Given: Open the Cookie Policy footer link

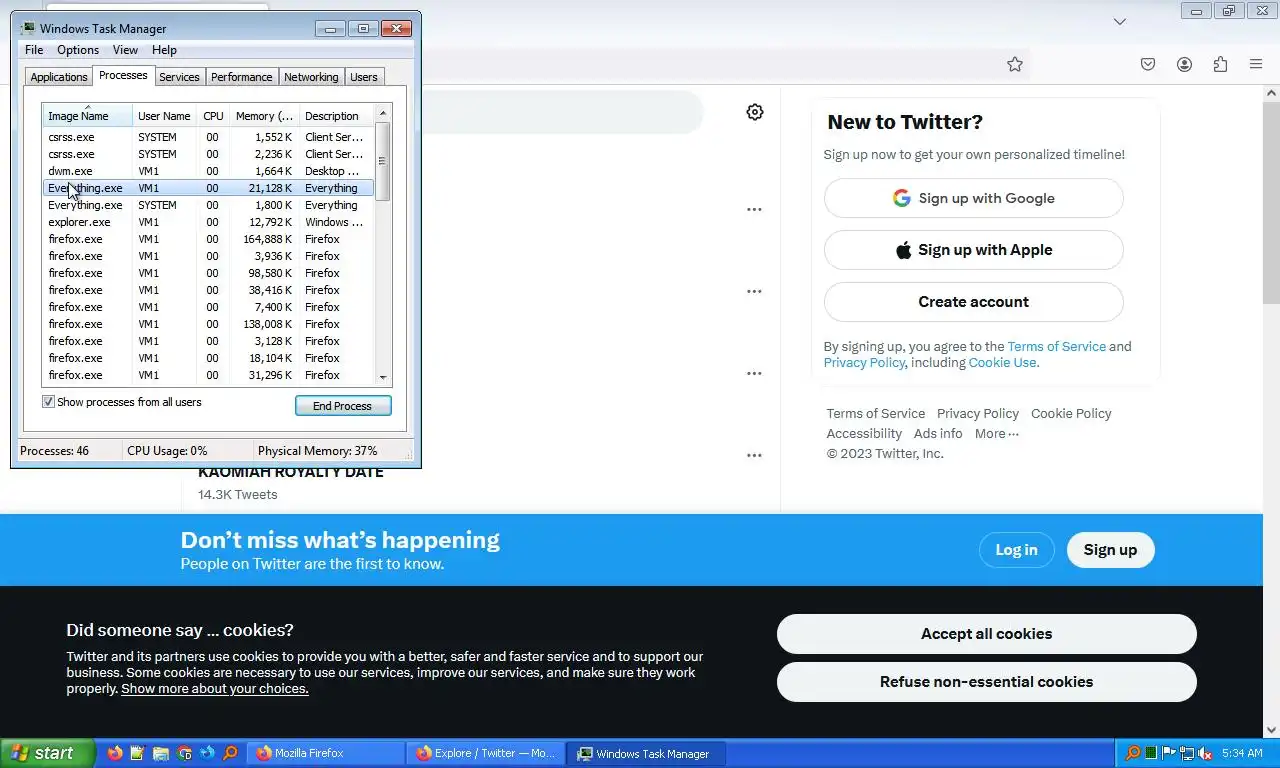Looking at the screenshot, I should point(1071,413).
